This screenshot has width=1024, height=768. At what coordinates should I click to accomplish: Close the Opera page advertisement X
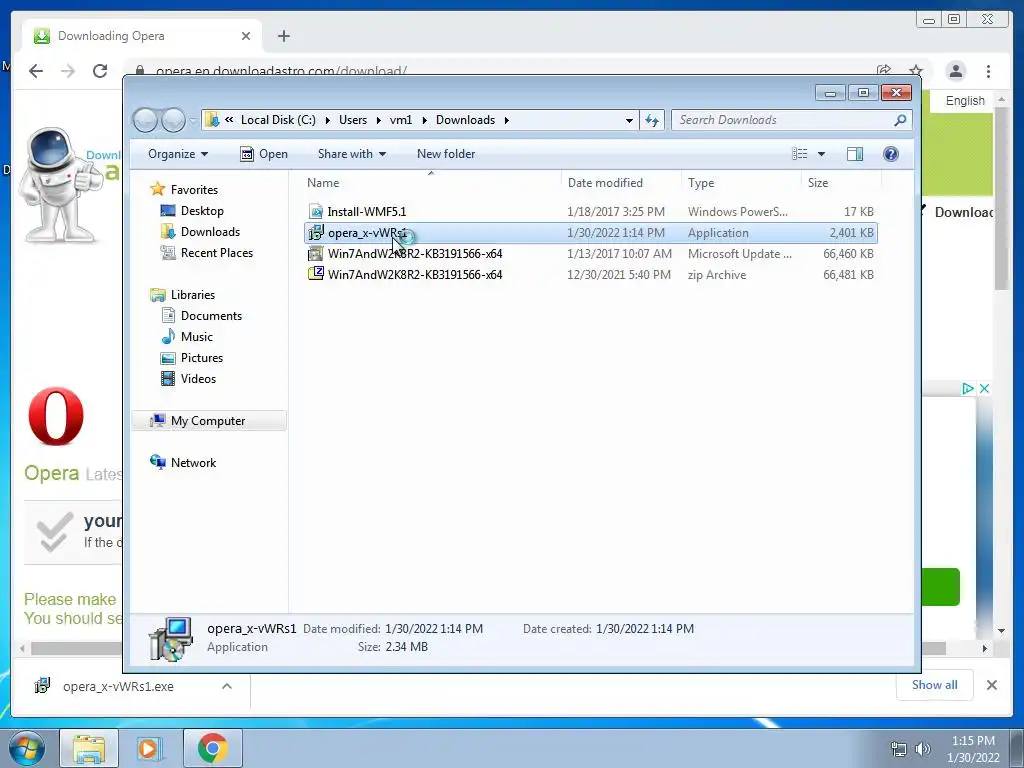[984, 389]
